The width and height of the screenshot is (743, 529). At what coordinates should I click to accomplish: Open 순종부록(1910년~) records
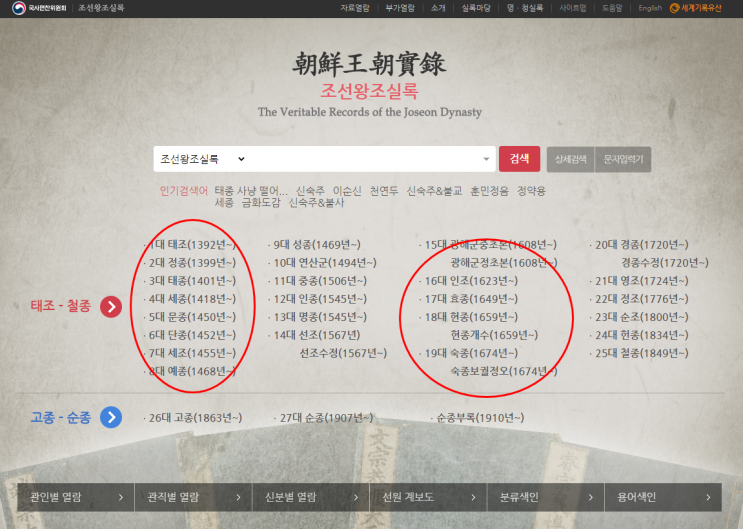[x=478, y=418]
